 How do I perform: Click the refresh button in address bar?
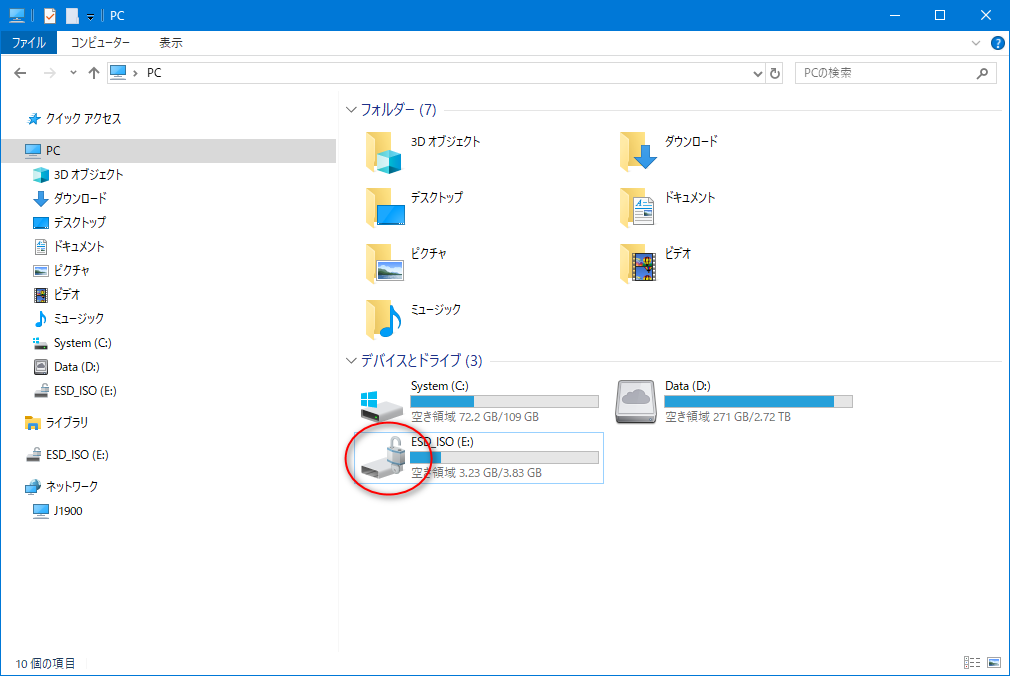[775, 73]
